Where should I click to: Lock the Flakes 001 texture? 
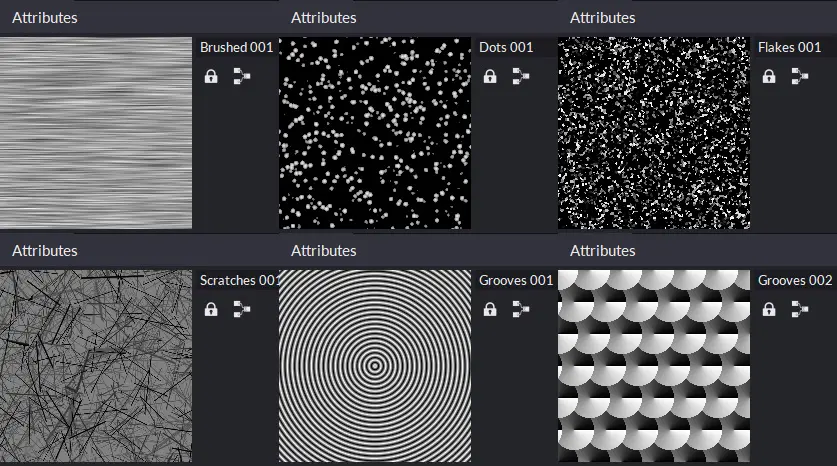click(769, 76)
